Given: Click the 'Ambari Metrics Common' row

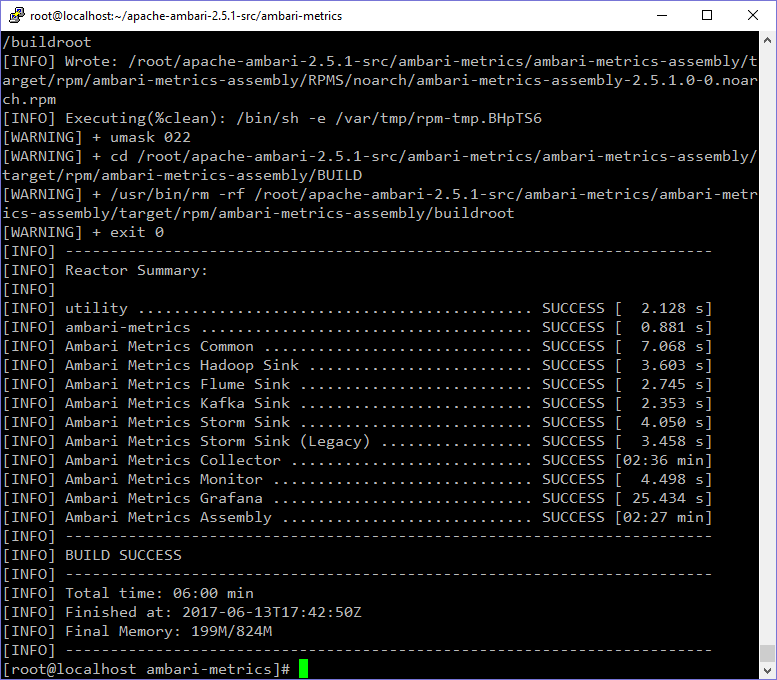Looking at the screenshot, I should click(357, 346).
